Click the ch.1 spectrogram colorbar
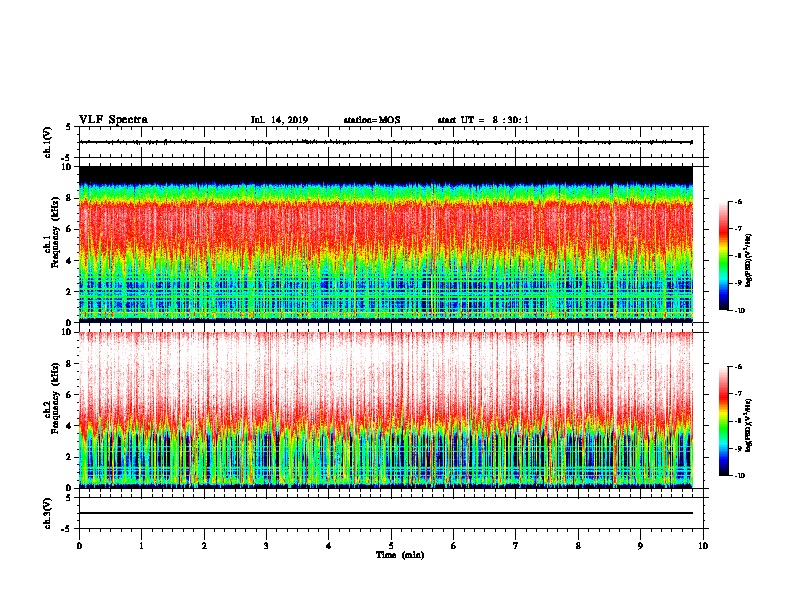 tap(724, 256)
